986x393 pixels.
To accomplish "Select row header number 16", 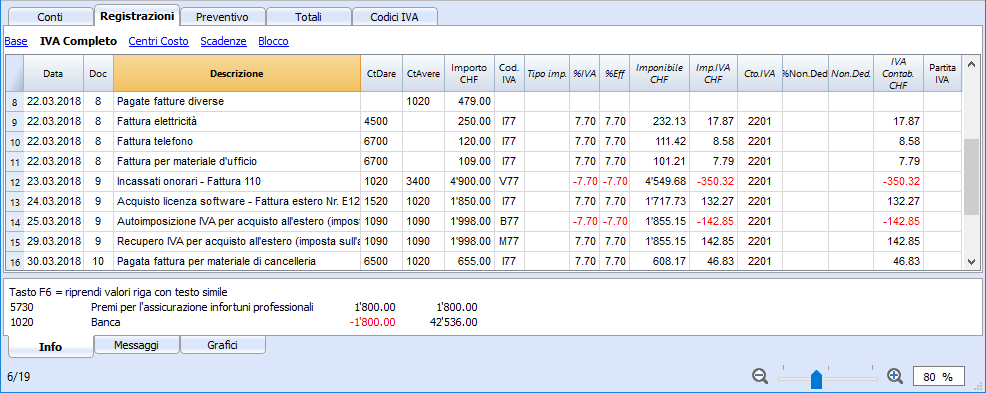I will tap(14, 261).
